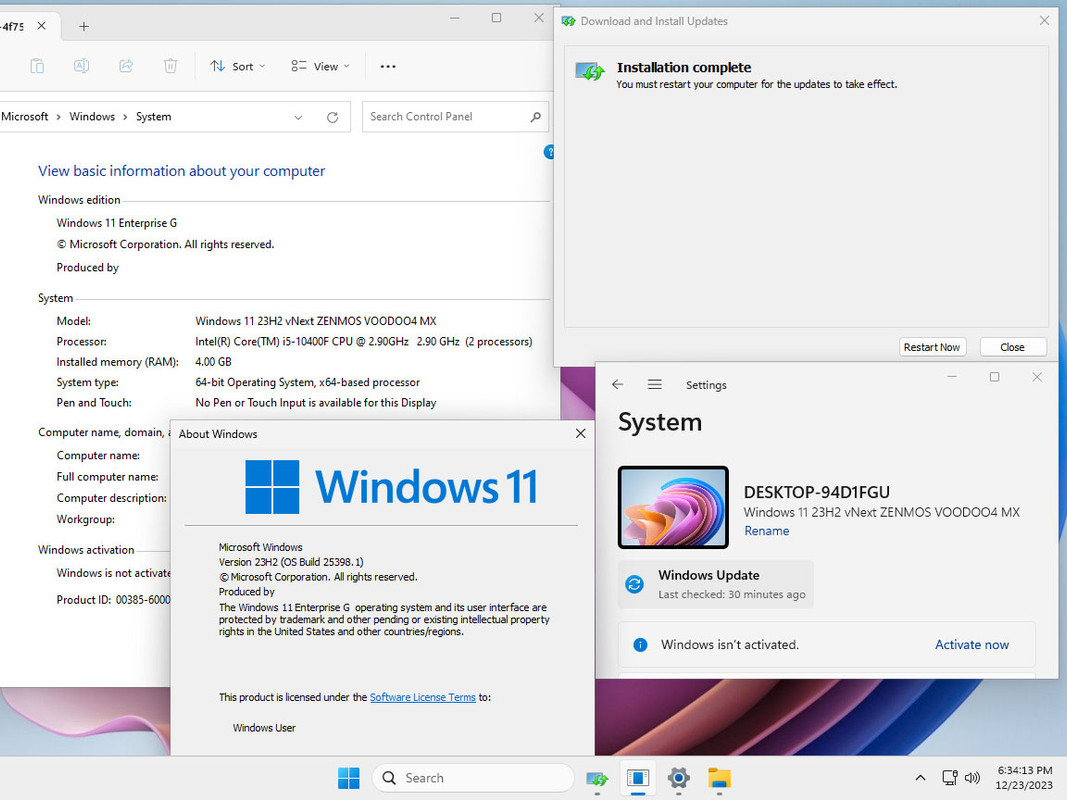Open the blue Help question mark icon
This screenshot has height=800, width=1067.
tap(549, 152)
